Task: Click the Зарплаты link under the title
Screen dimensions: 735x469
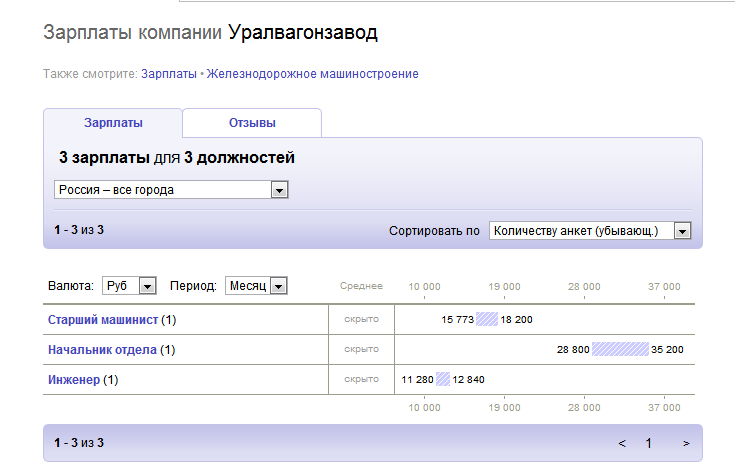Action: click(x=169, y=74)
